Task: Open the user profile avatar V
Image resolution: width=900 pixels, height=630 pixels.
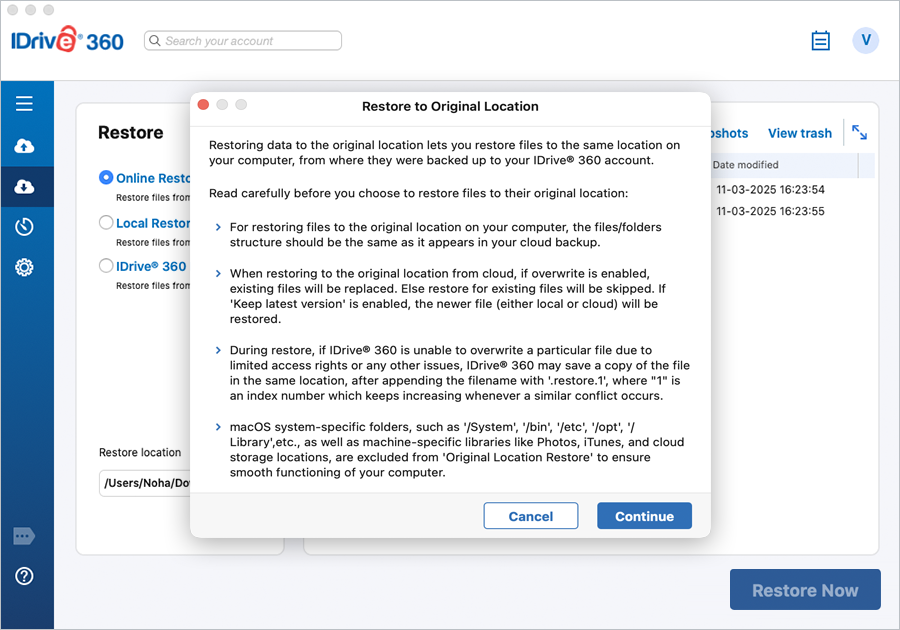Action: tap(866, 40)
